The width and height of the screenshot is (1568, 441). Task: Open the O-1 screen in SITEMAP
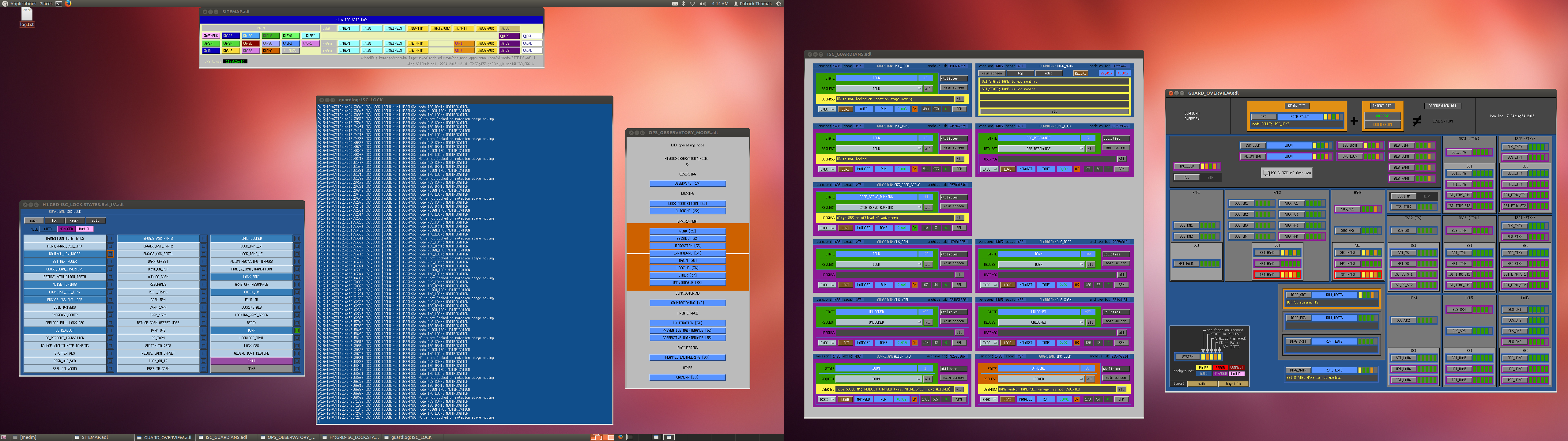click(311, 43)
